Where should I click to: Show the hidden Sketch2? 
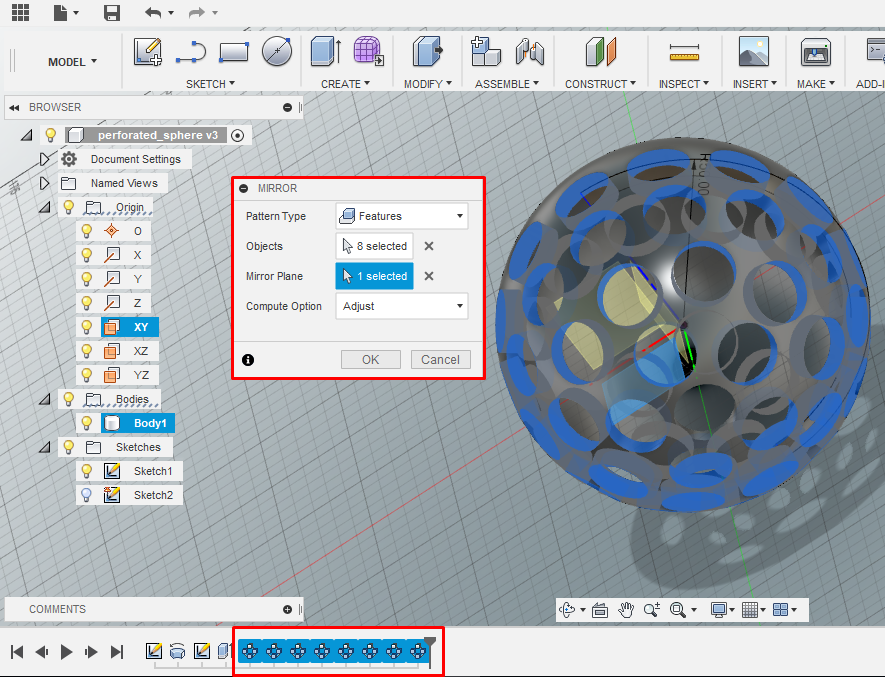[x=86, y=495]
